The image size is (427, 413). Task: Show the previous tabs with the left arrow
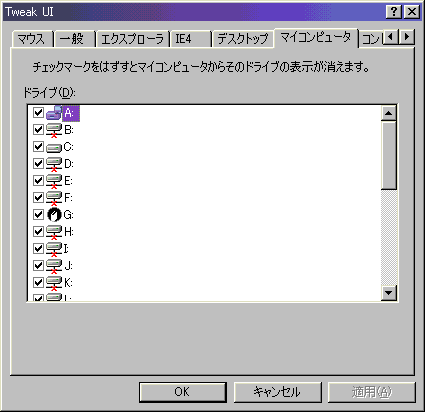coord(391,37)
